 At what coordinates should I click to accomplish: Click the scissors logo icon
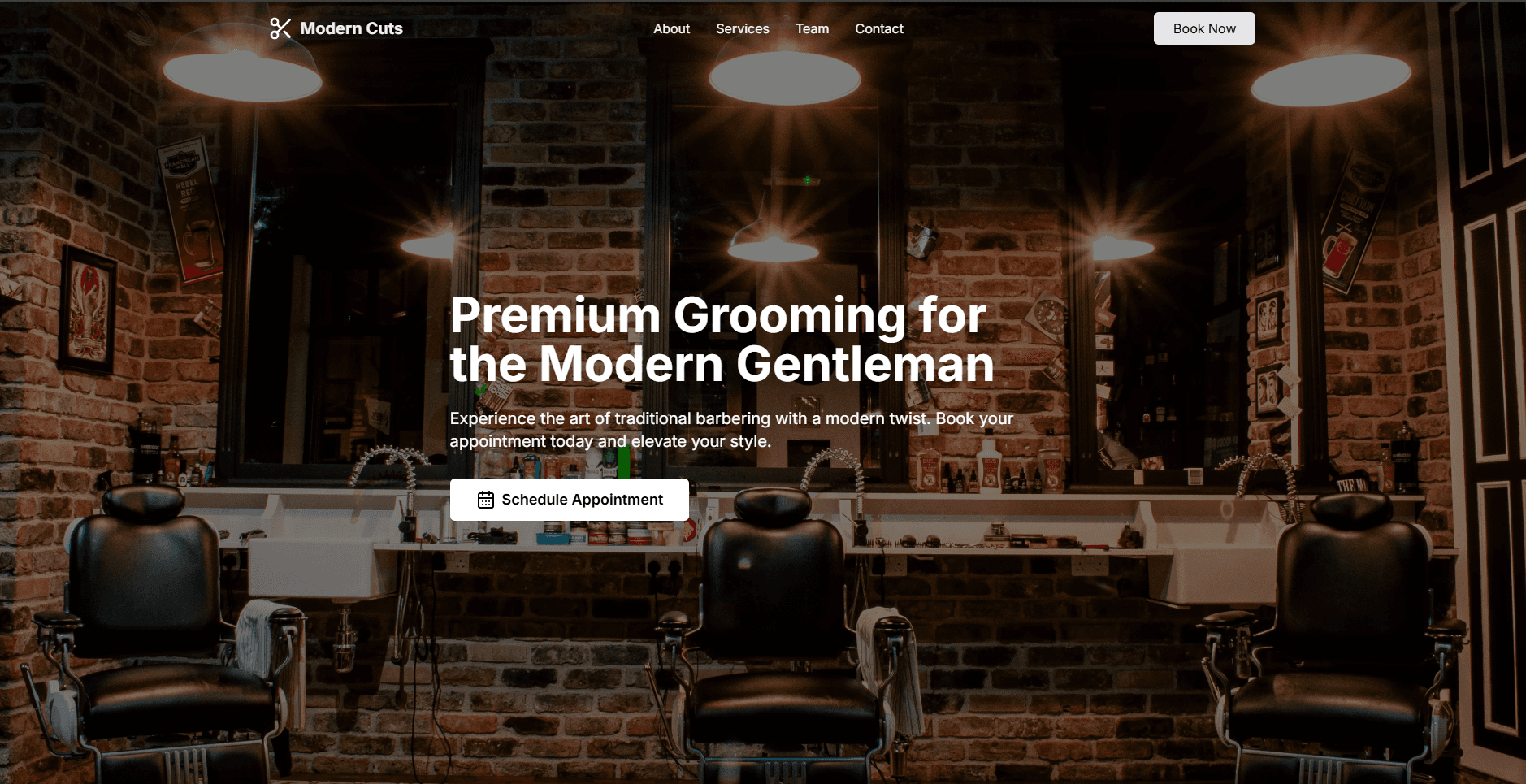pyautogui.click(x=280, y=28)
